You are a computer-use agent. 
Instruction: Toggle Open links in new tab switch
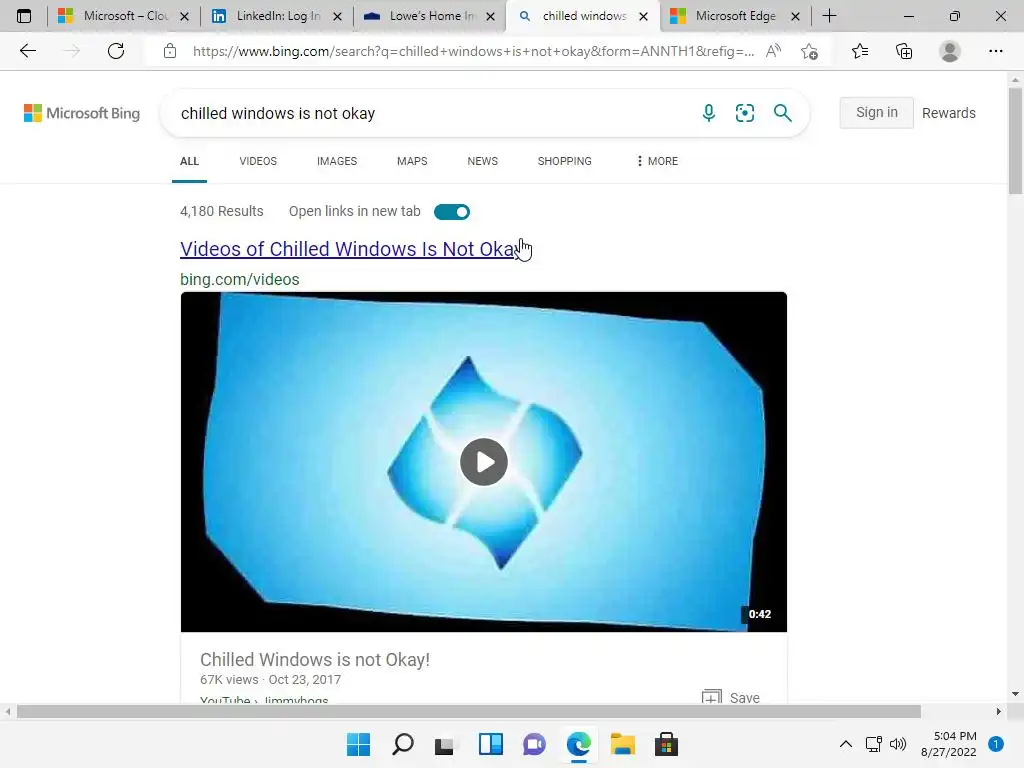(x=452, y=212)
